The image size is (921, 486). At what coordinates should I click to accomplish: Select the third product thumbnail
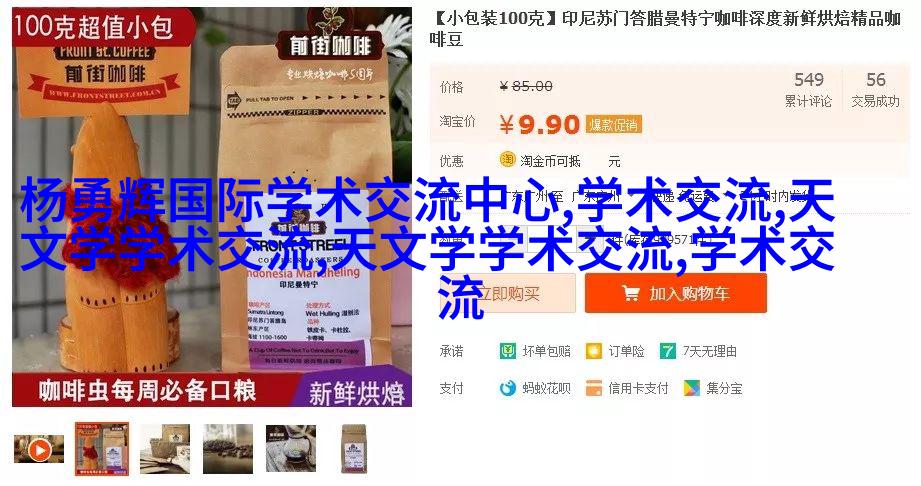[x=165, y=449]
